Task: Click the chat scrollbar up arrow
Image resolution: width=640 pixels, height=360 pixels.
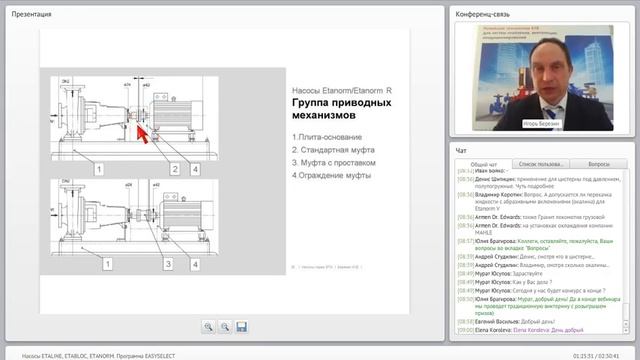Action: click(626, 324)
